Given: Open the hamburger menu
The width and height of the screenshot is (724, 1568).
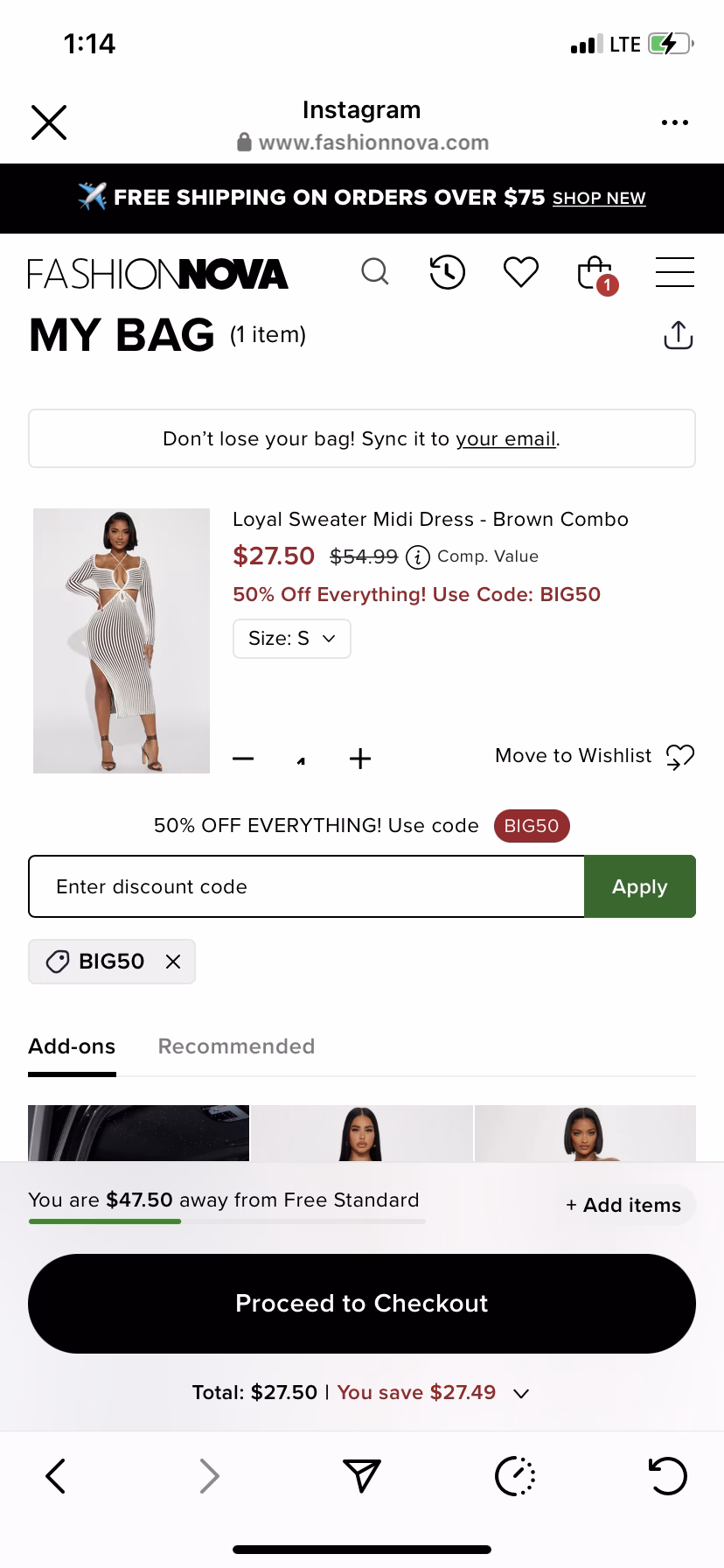Looking at the screenshot, I should click(x=674, y=272).
